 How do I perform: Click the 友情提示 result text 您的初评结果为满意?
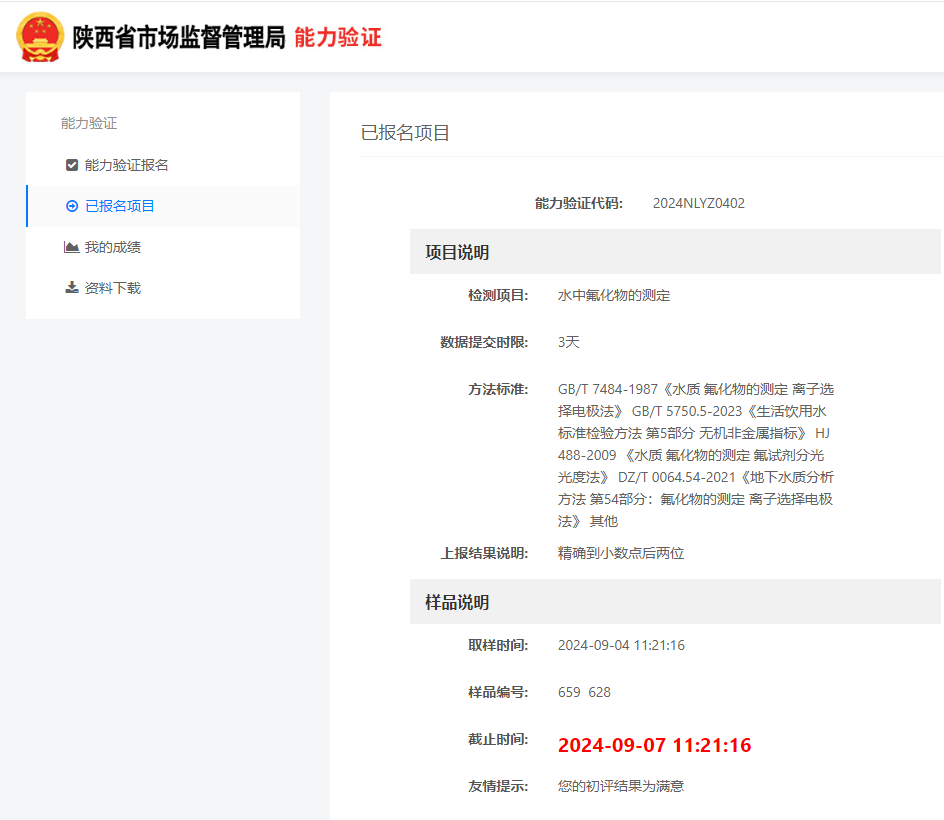[622, 786]
